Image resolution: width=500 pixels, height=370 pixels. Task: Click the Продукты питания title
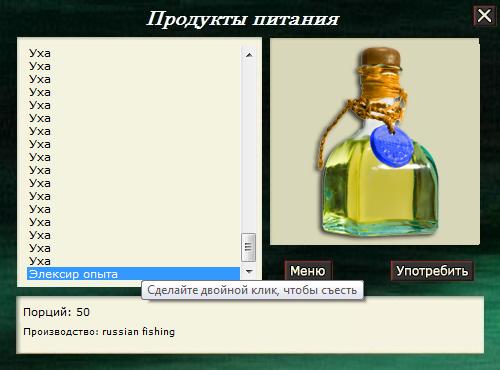tap(242, 19)
